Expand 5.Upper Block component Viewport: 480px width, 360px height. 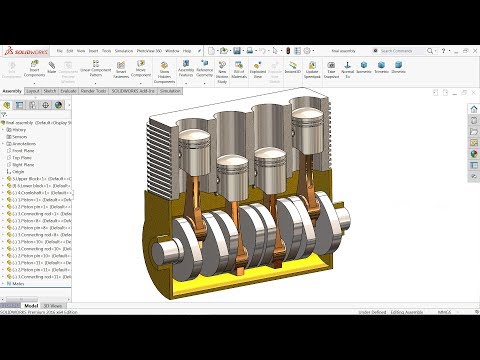point(3,179)
